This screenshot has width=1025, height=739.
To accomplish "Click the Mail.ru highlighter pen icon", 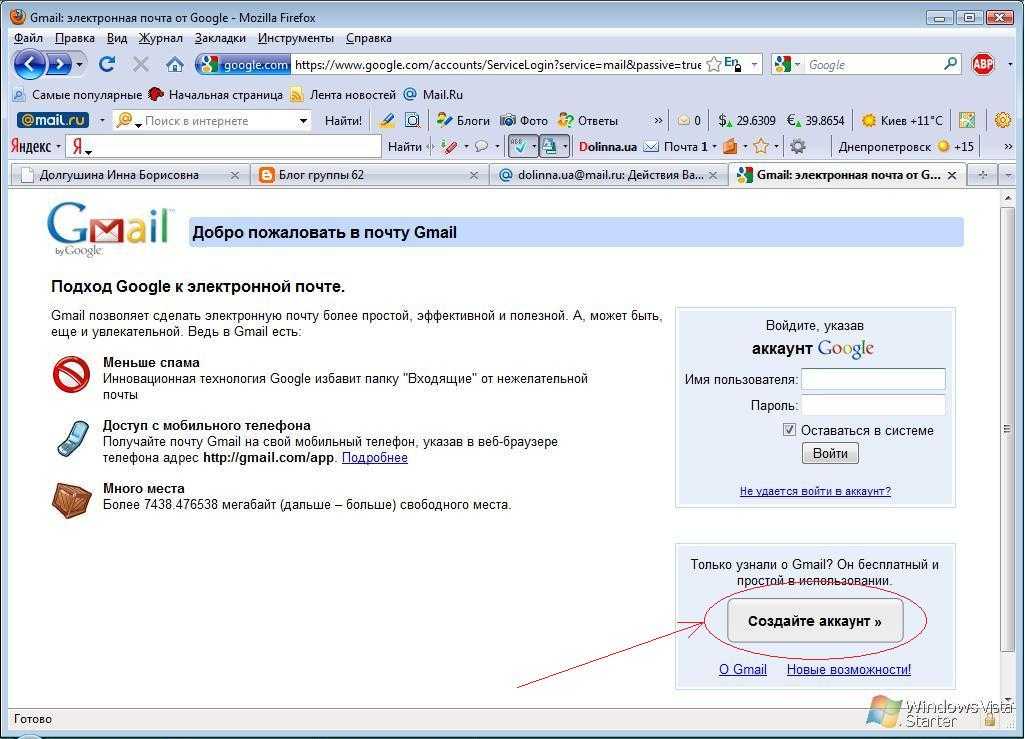I will (387, 120).
